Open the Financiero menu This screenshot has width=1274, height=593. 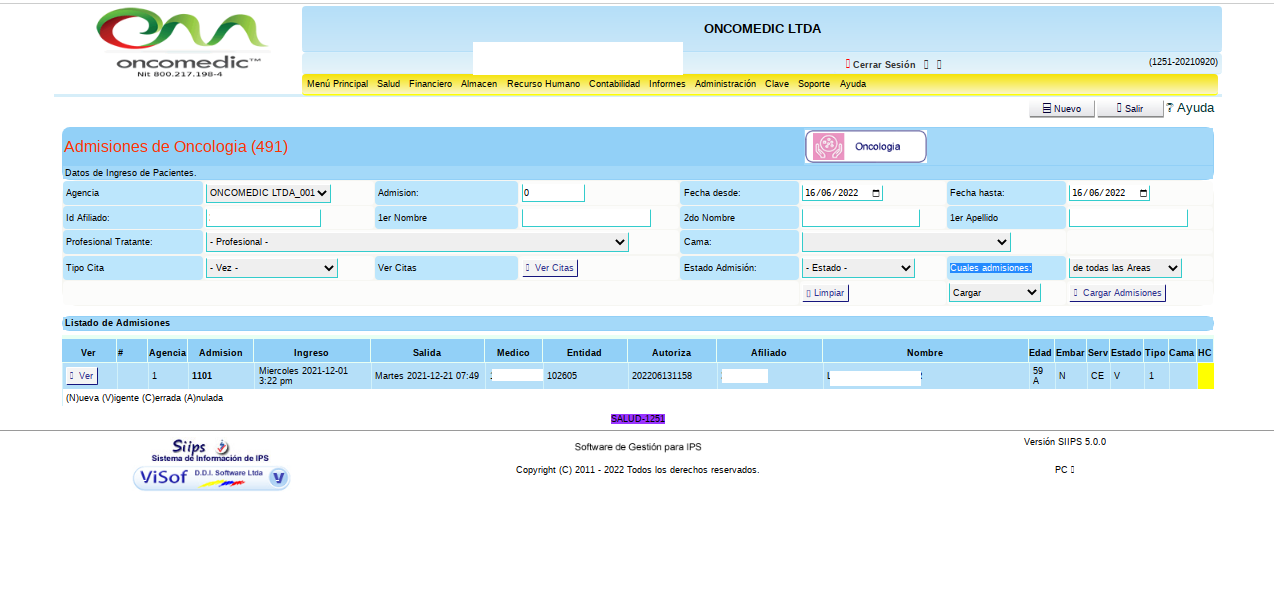coord(430,84)
